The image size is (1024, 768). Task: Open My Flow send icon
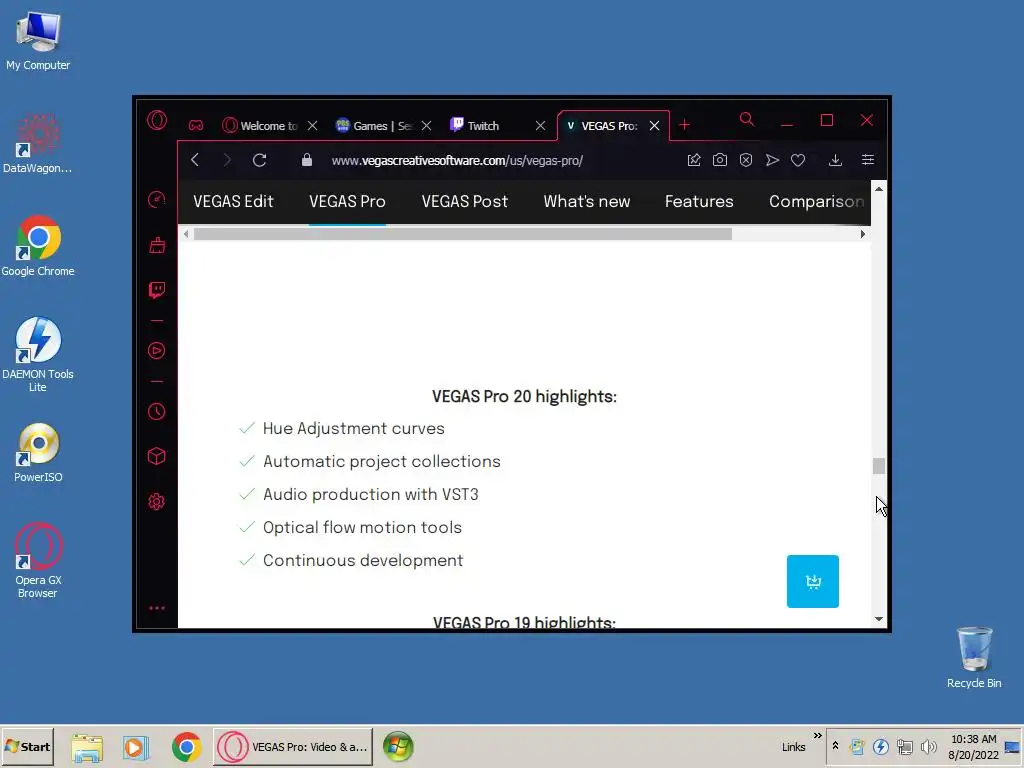pos(772,160)
